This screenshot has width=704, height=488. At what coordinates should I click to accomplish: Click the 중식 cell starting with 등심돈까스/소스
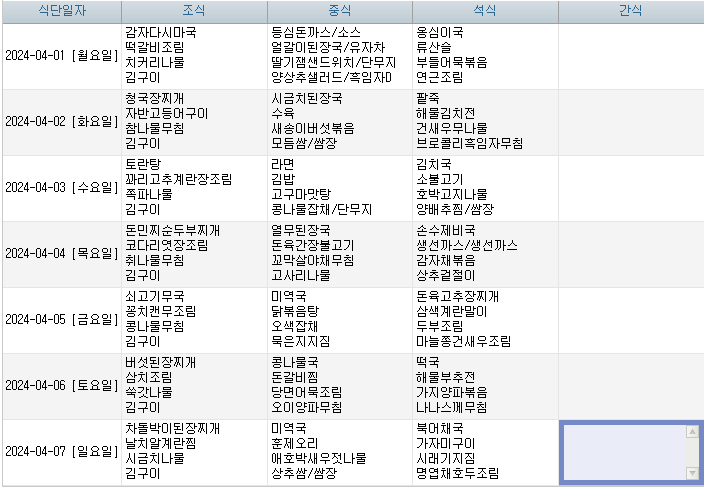[339, 56]
